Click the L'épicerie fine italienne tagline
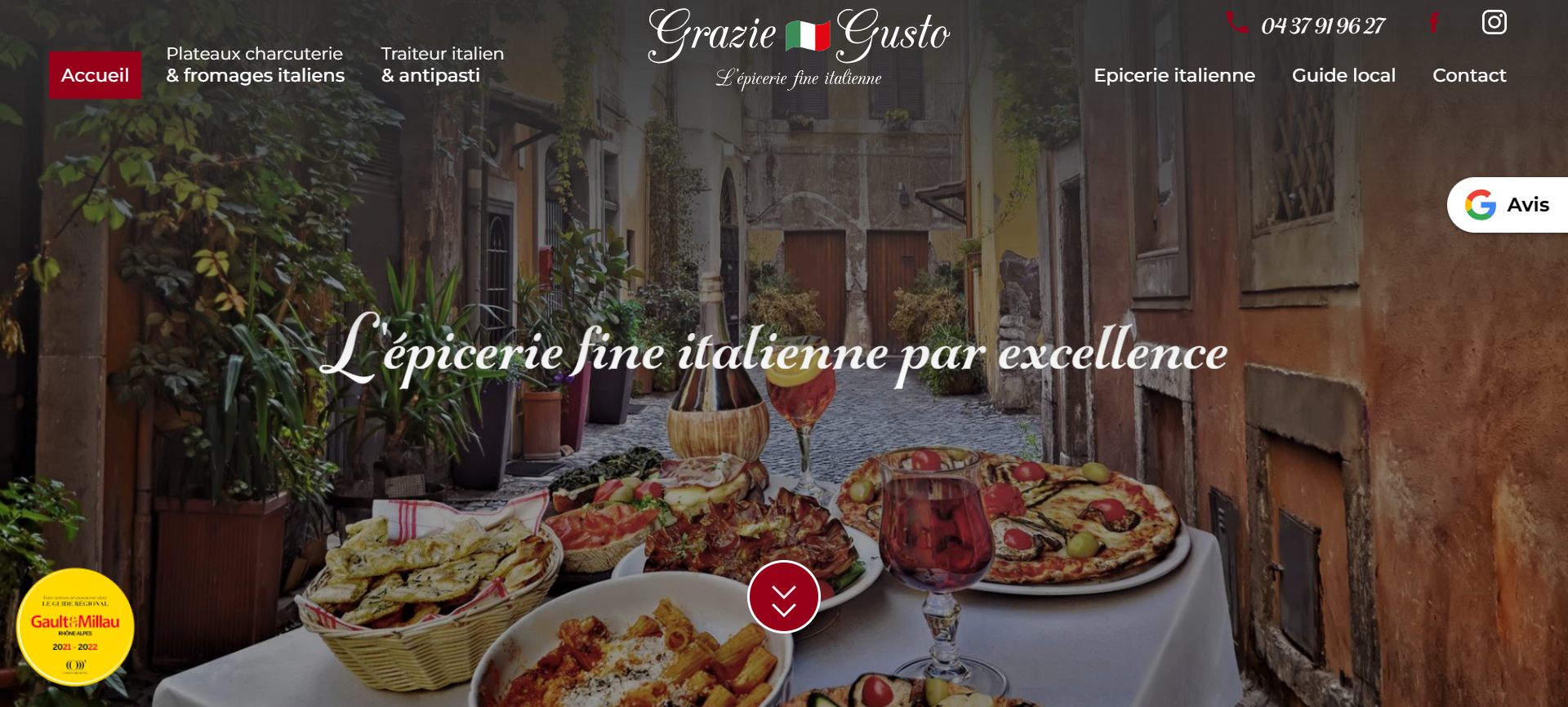This screenshot has height=707, width=1568. pyautogui.click(x=799, y=78)
